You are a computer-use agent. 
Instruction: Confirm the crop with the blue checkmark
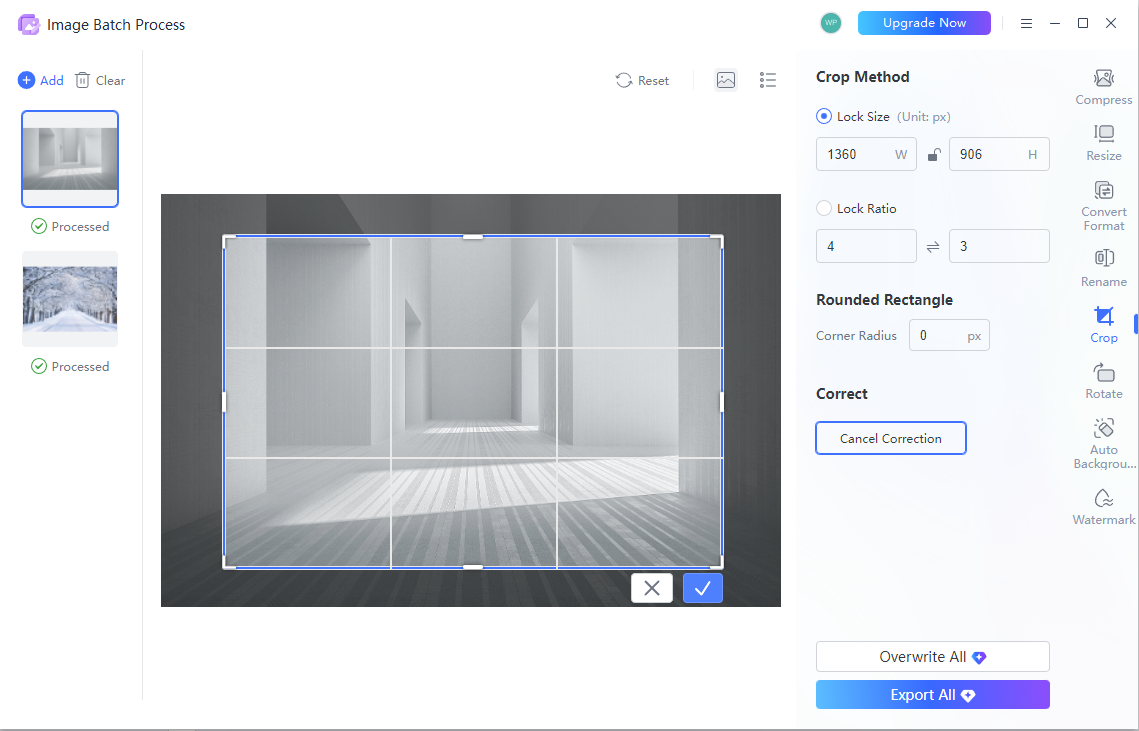[x=702, y=588]
